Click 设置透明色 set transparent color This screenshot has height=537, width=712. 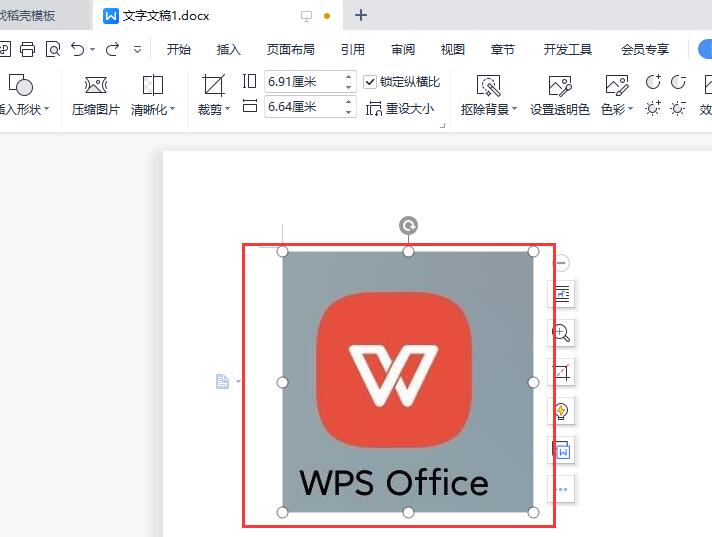(560, 96)
